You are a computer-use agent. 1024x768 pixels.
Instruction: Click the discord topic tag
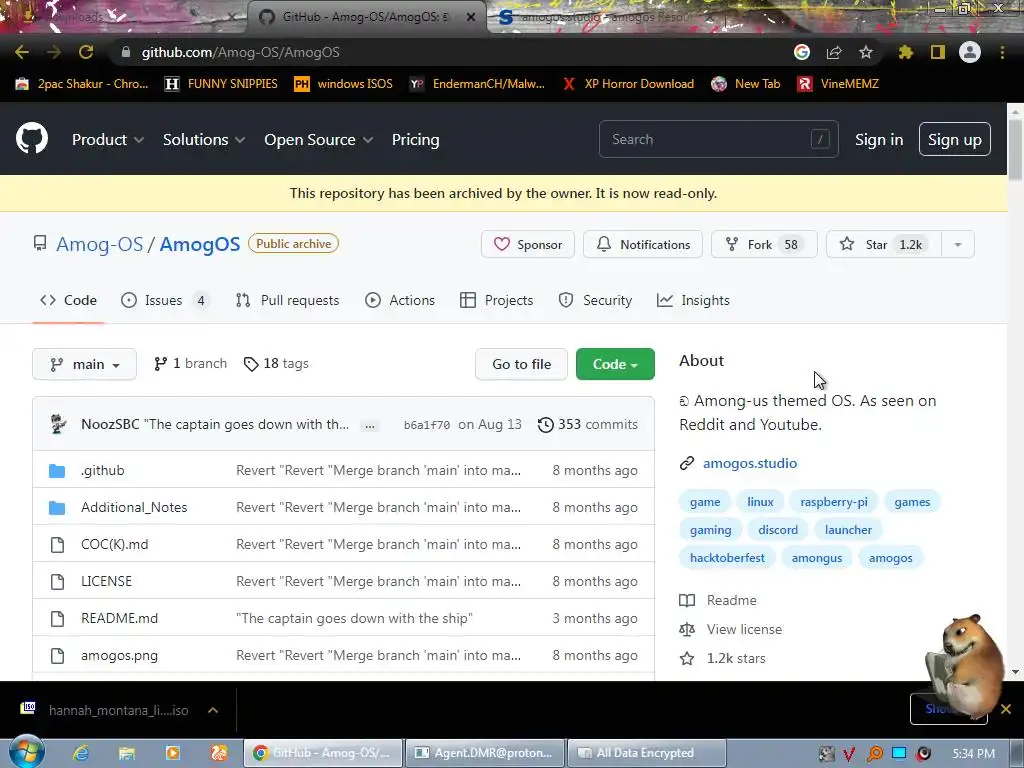click(x=778, y=530)
